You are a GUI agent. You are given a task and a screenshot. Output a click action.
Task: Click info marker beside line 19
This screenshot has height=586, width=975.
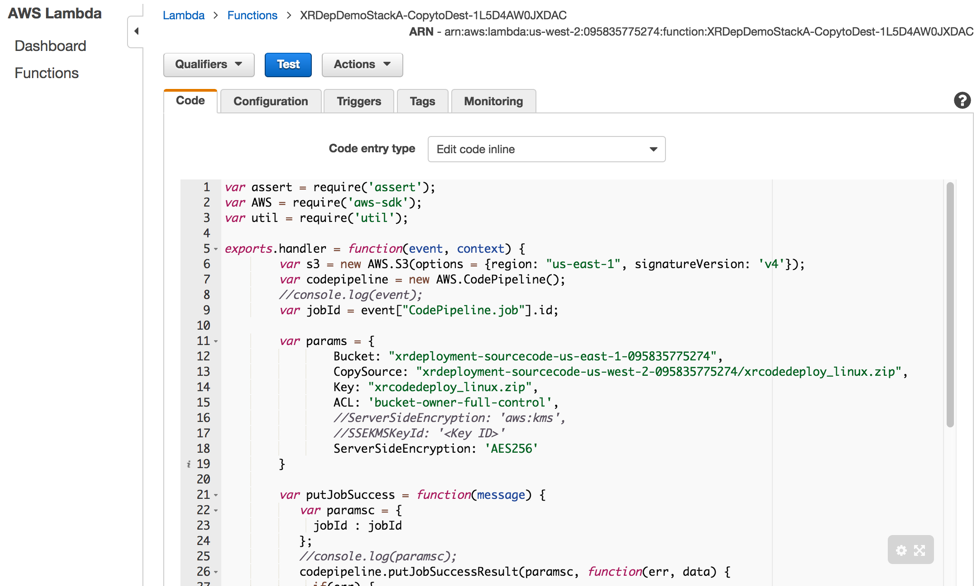(188, 464)
